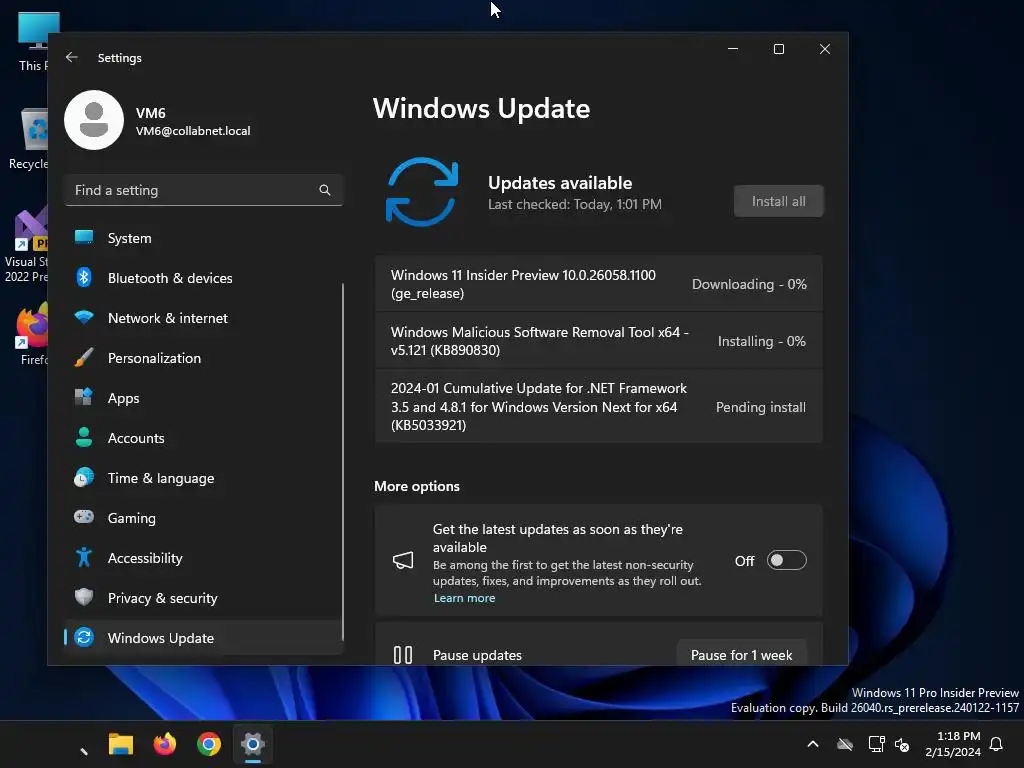Click the taskbar clock showing 1:18 PM

(953, 744)
